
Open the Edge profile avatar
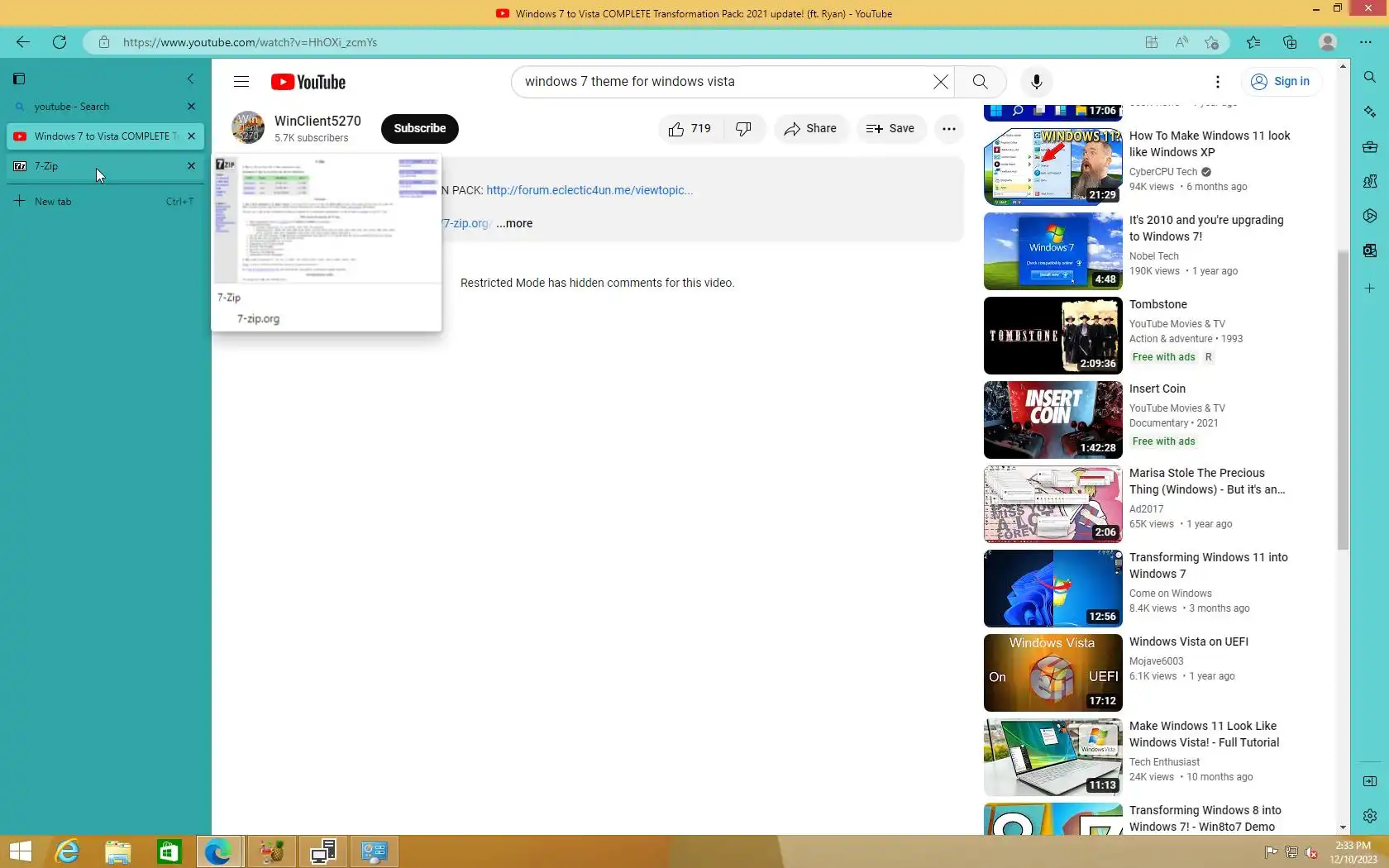pyautogui.click(x=1328, y=42)
